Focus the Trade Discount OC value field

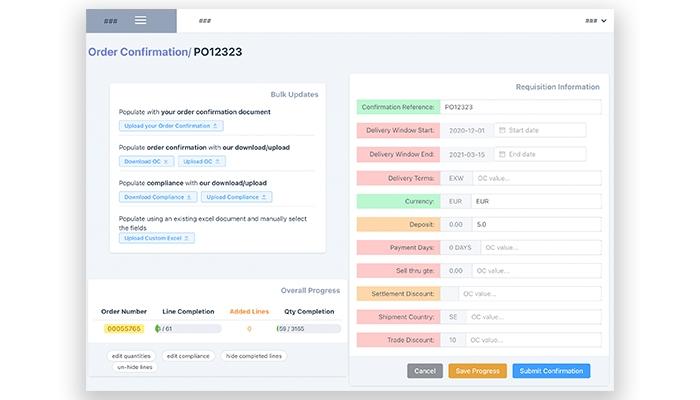click(x=533, y=340)
